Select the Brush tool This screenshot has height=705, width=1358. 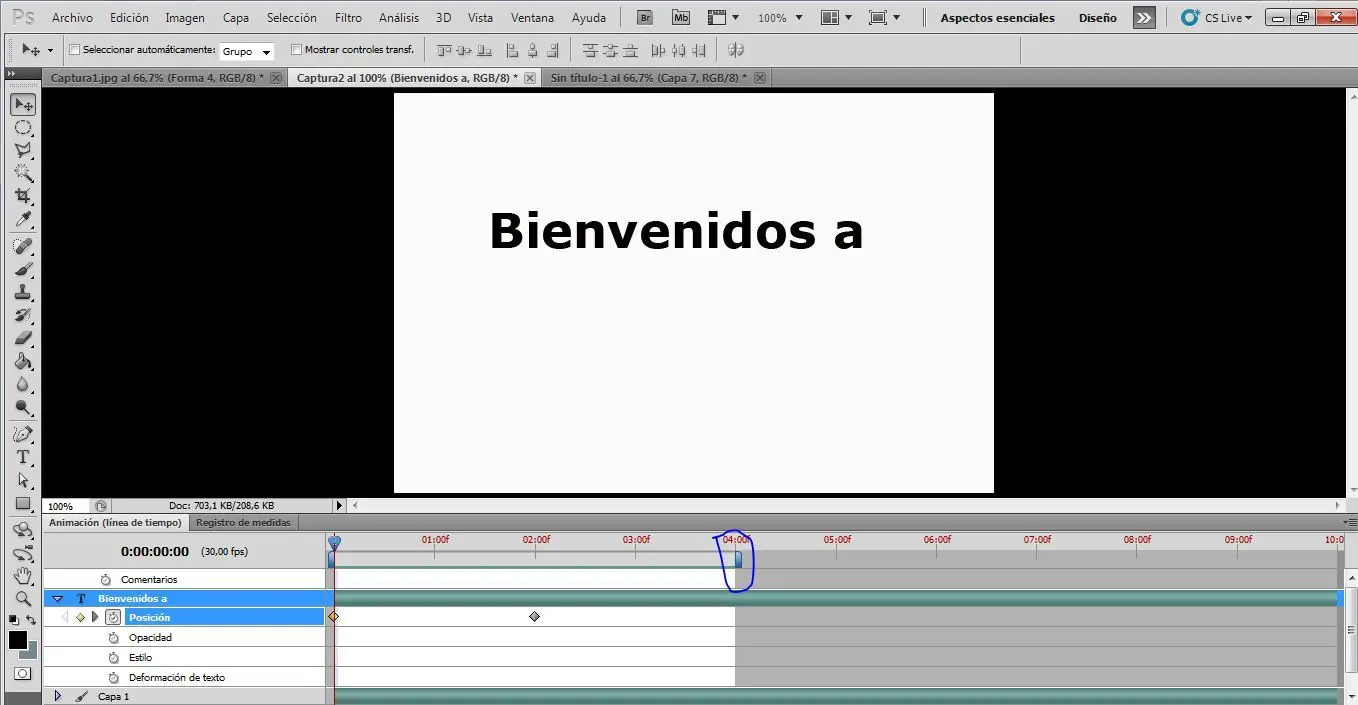coord(23,270)
